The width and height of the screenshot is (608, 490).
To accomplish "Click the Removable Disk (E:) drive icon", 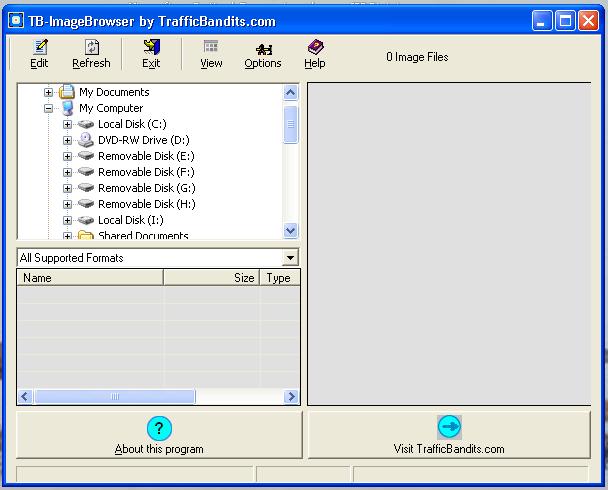I will click(x=86, y=156).
